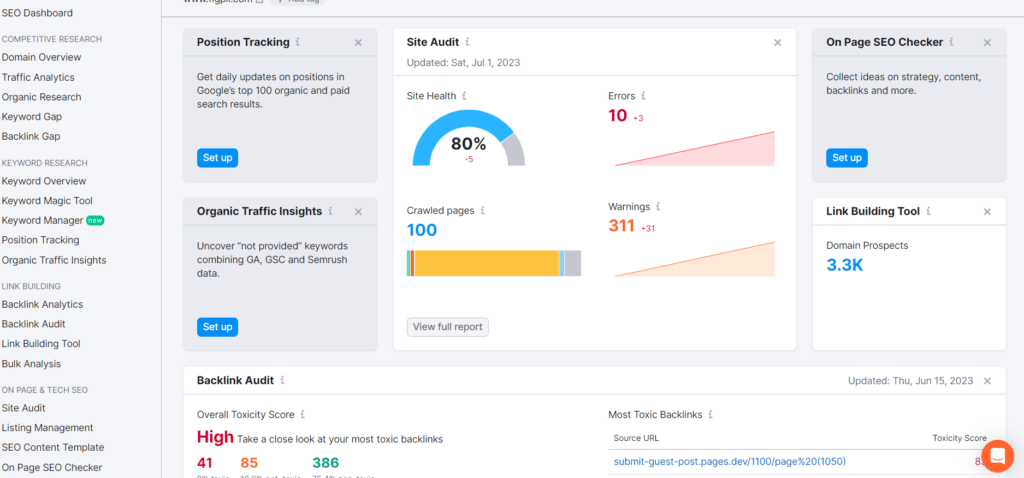The height and width of the screenshot is (478, 1024).
Task: Open the 311 warnings count
Action: (622, 226)
